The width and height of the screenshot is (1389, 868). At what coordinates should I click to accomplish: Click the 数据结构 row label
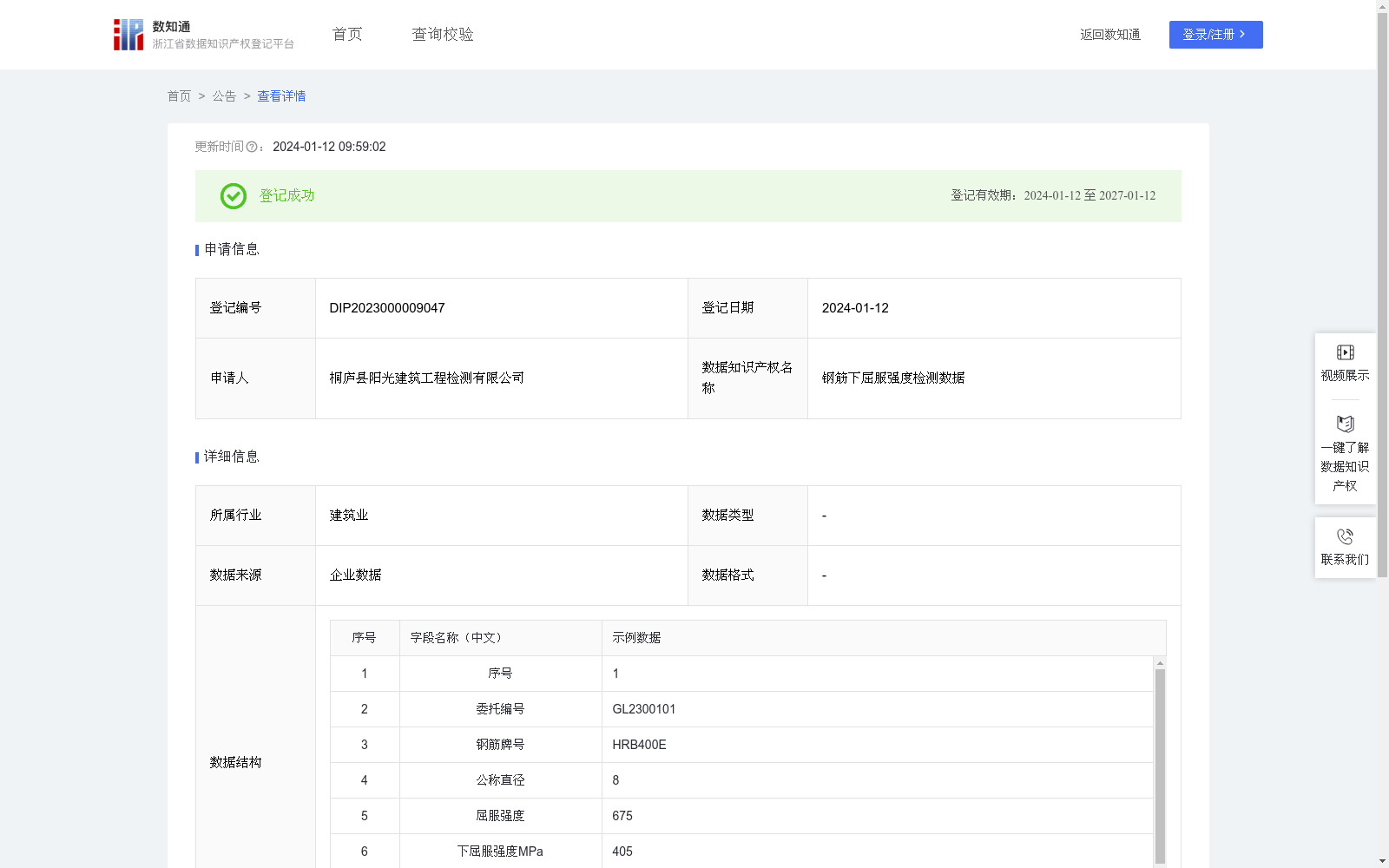click(235, 763)
